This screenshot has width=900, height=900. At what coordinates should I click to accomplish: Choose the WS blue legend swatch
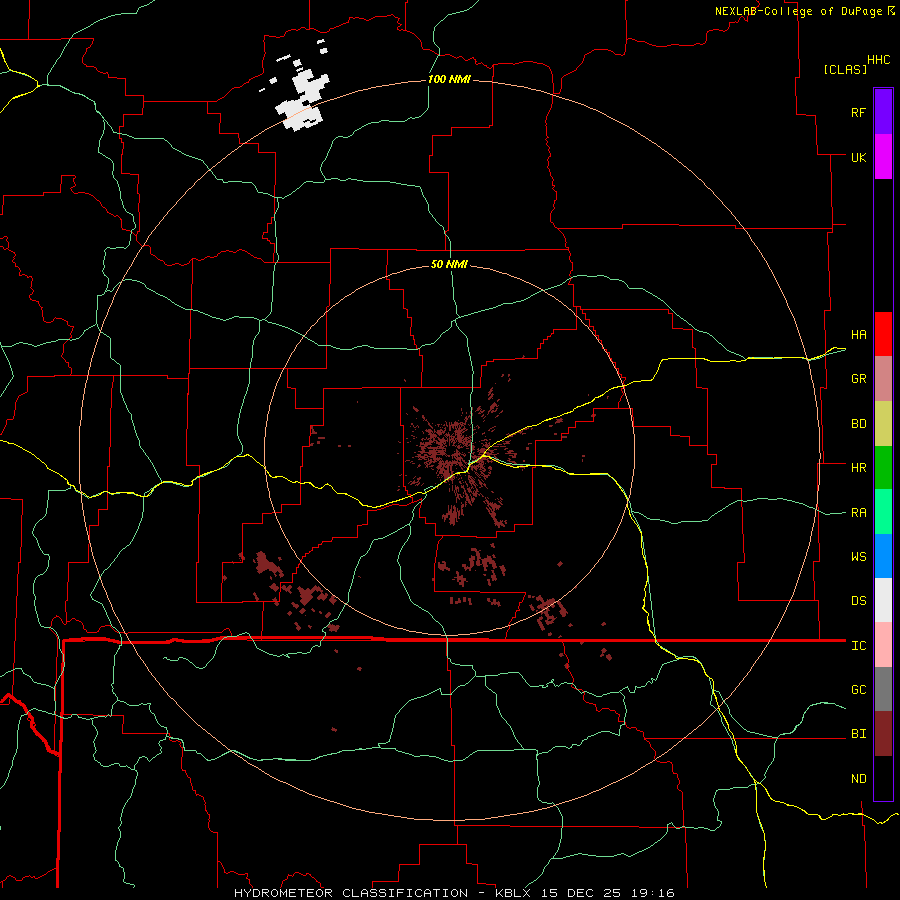[x=883, y=556]
